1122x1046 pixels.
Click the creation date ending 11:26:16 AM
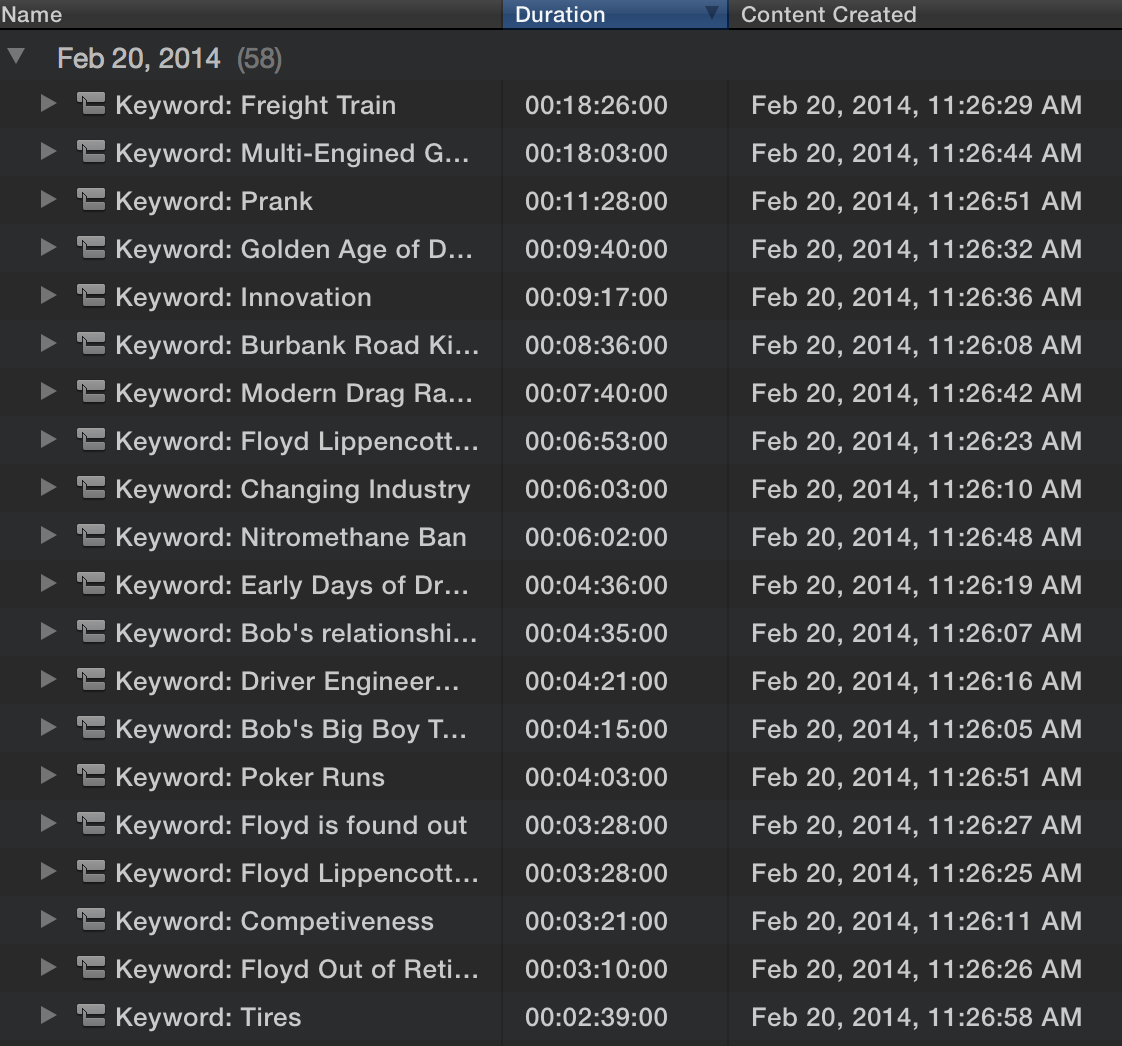click(917, 680)
